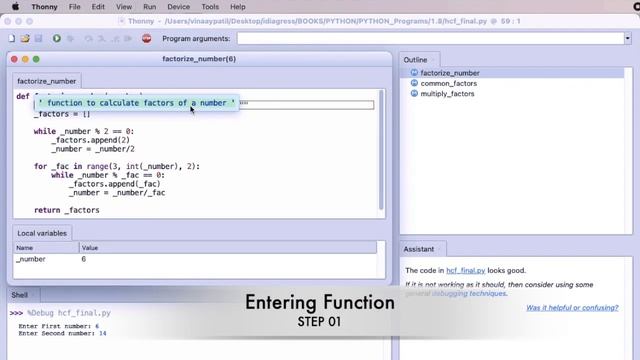Open the hcf_final.py link in the Assistant
Viewport: 640px width, 360px height.
click(466, 270)
